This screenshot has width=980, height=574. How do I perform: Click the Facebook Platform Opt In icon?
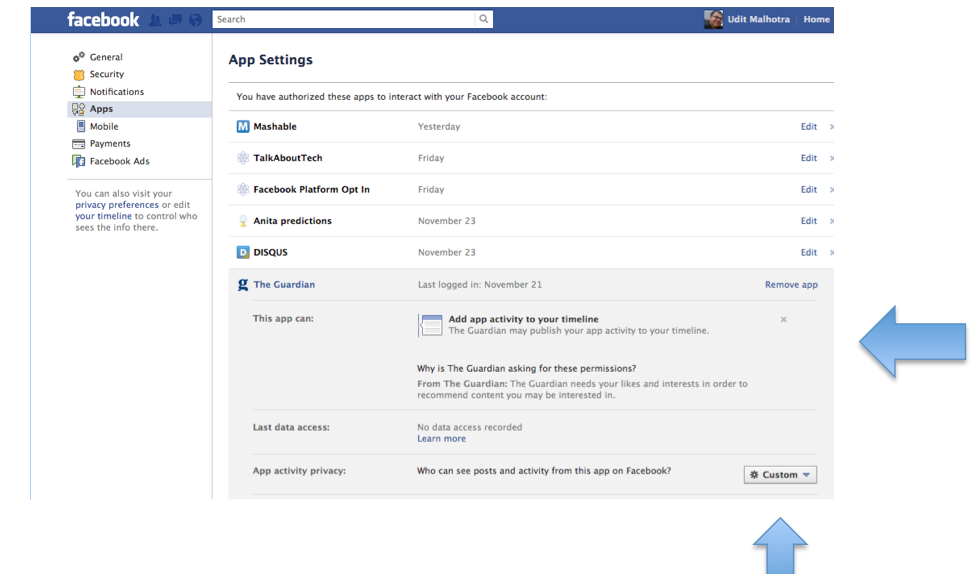(x=242, y=189)
